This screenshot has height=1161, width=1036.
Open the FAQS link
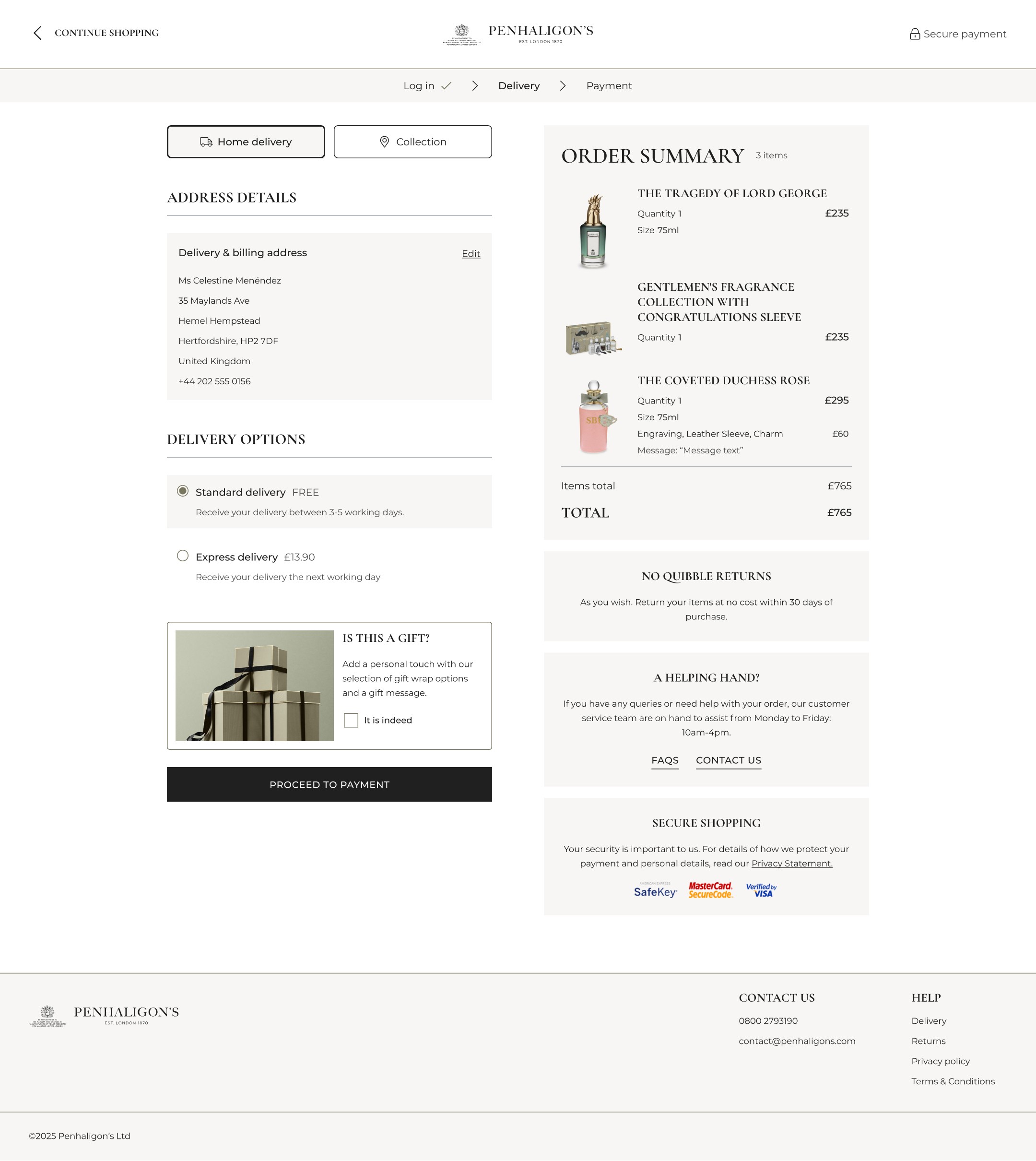(664, 761)
